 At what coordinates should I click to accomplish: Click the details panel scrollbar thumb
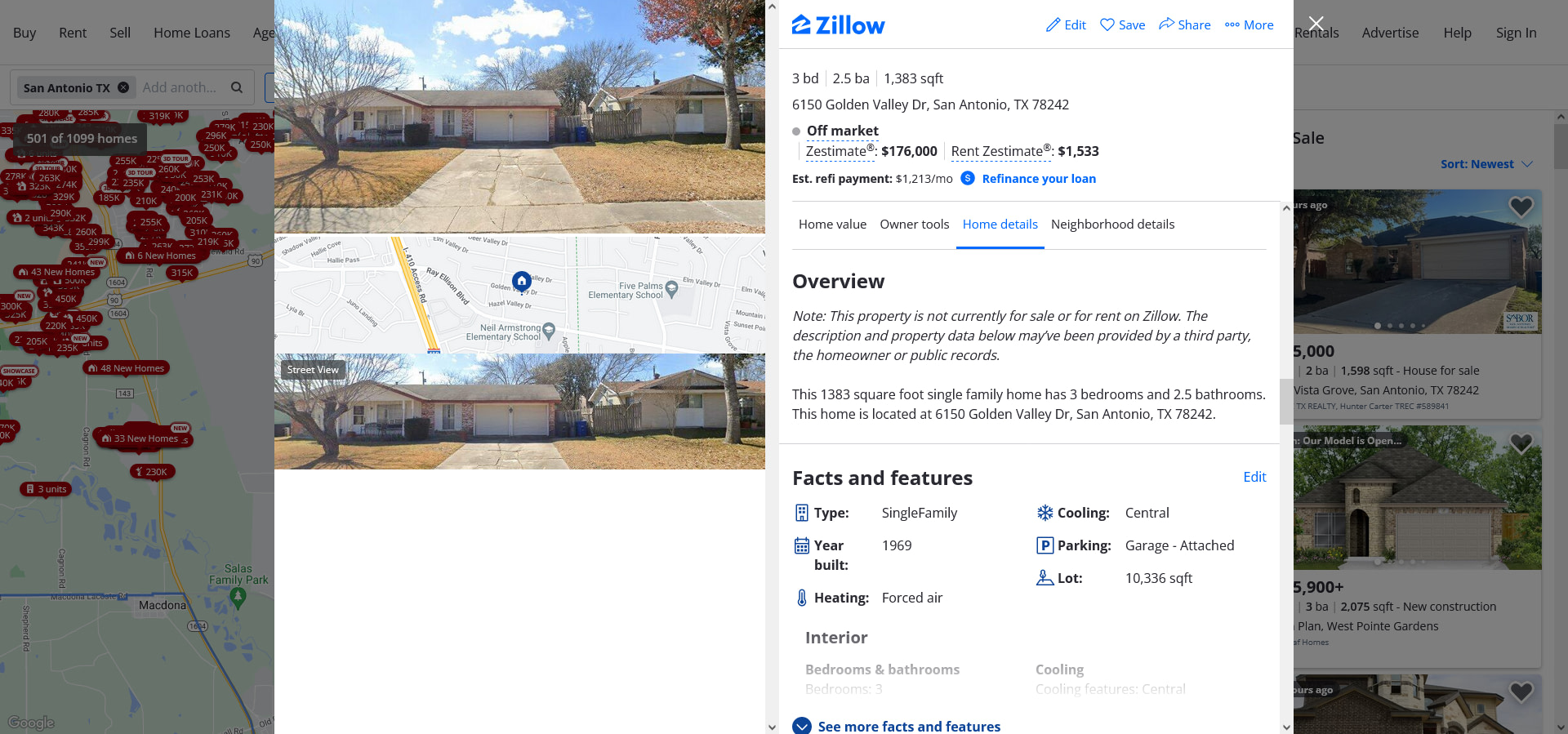[x=1286, y=402]
